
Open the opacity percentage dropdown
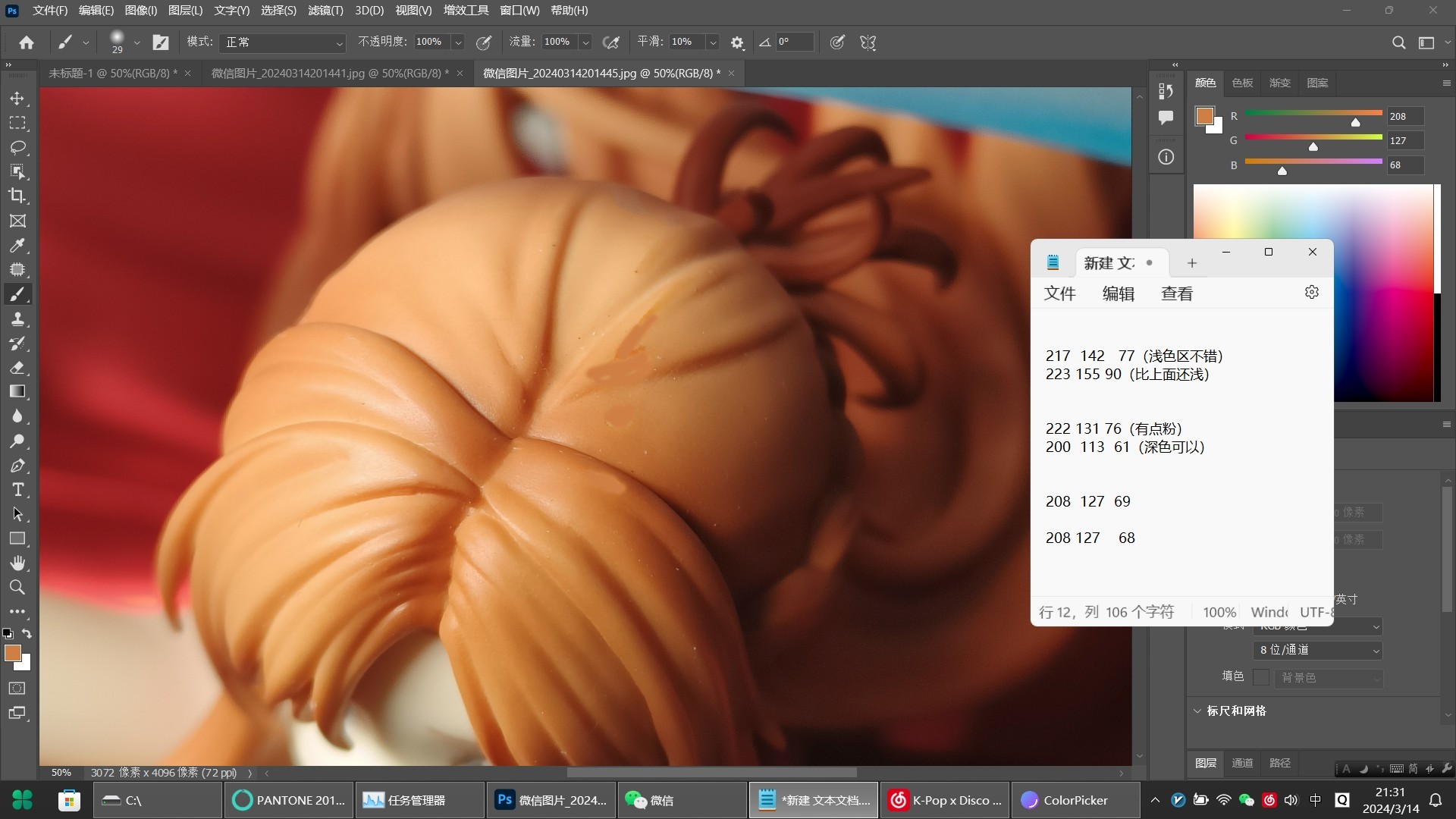[x=458, y=42]
